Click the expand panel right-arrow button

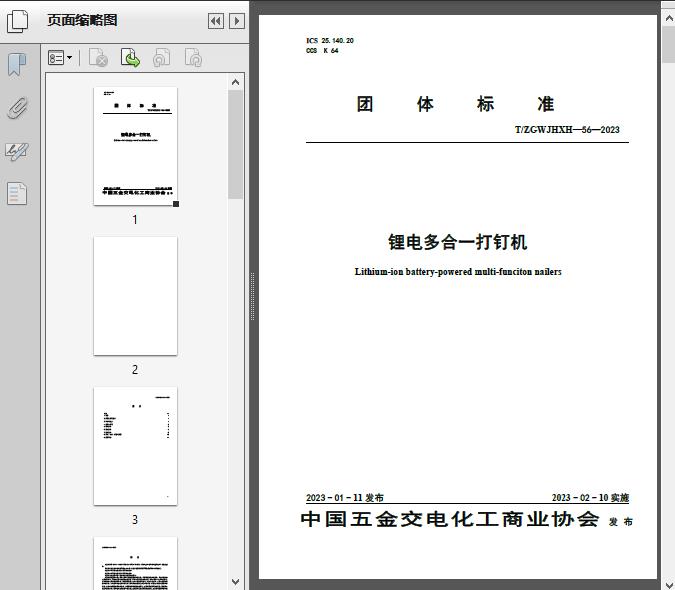point(237,21)
